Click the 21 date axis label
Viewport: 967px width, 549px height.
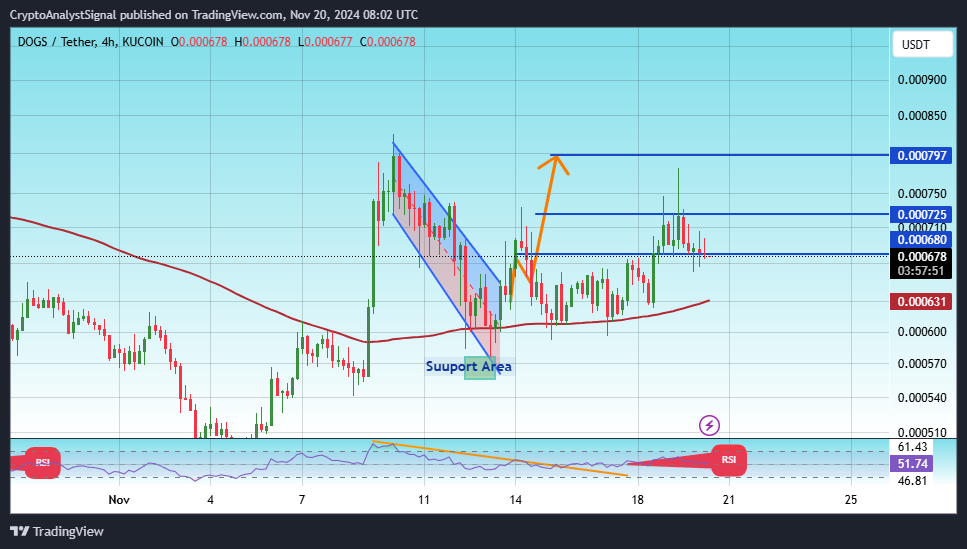[x=729, y=500]
